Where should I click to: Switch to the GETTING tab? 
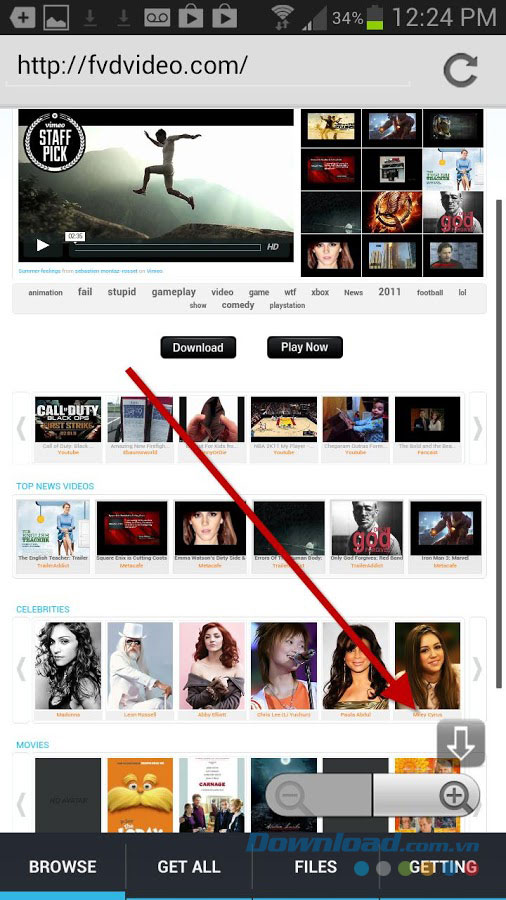(442, 867)
